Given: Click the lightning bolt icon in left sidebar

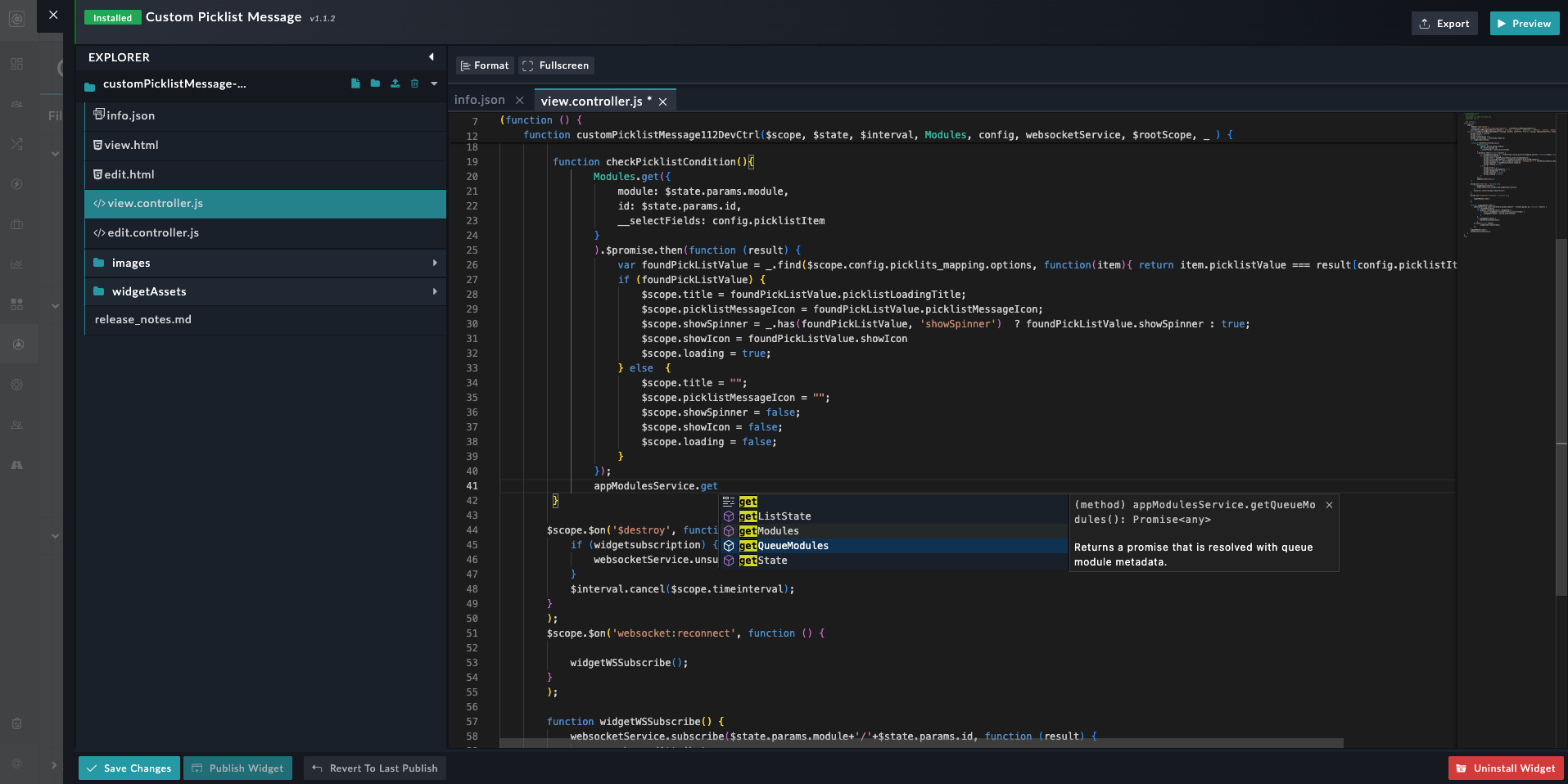Looking at the screenshot, I should (16, 184).
